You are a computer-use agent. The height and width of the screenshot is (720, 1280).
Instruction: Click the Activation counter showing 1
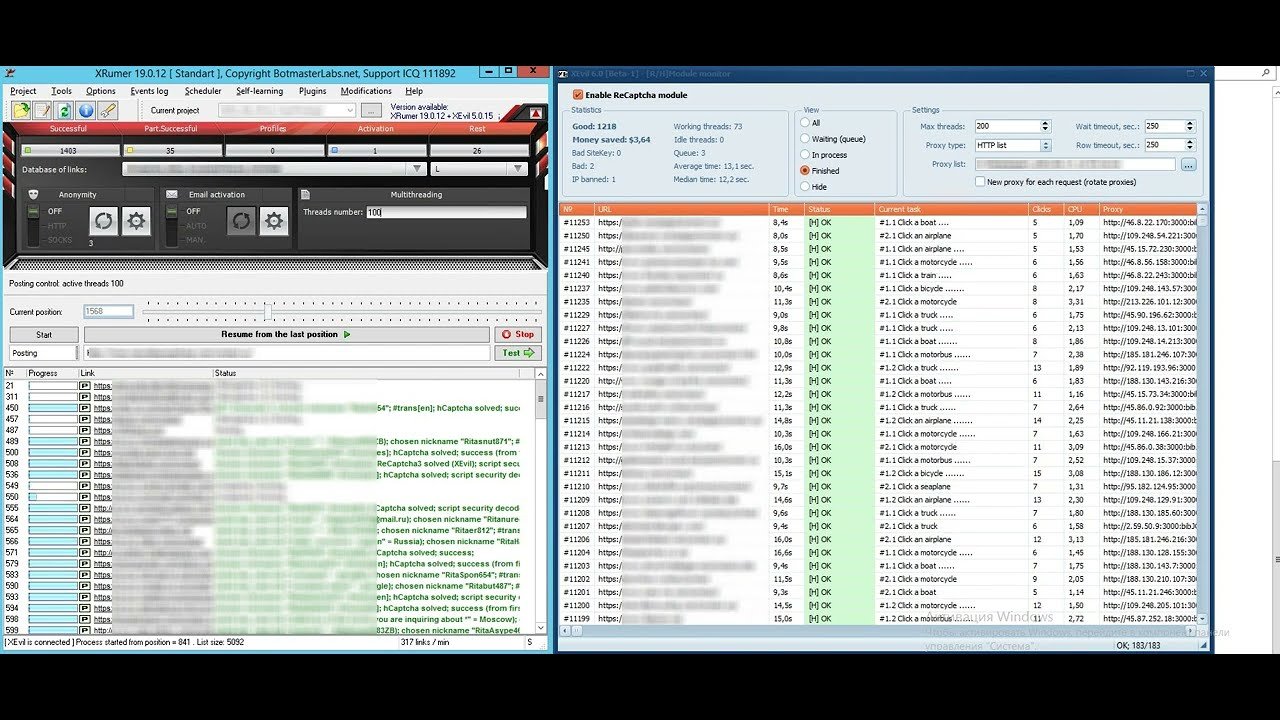coord(376,150)
